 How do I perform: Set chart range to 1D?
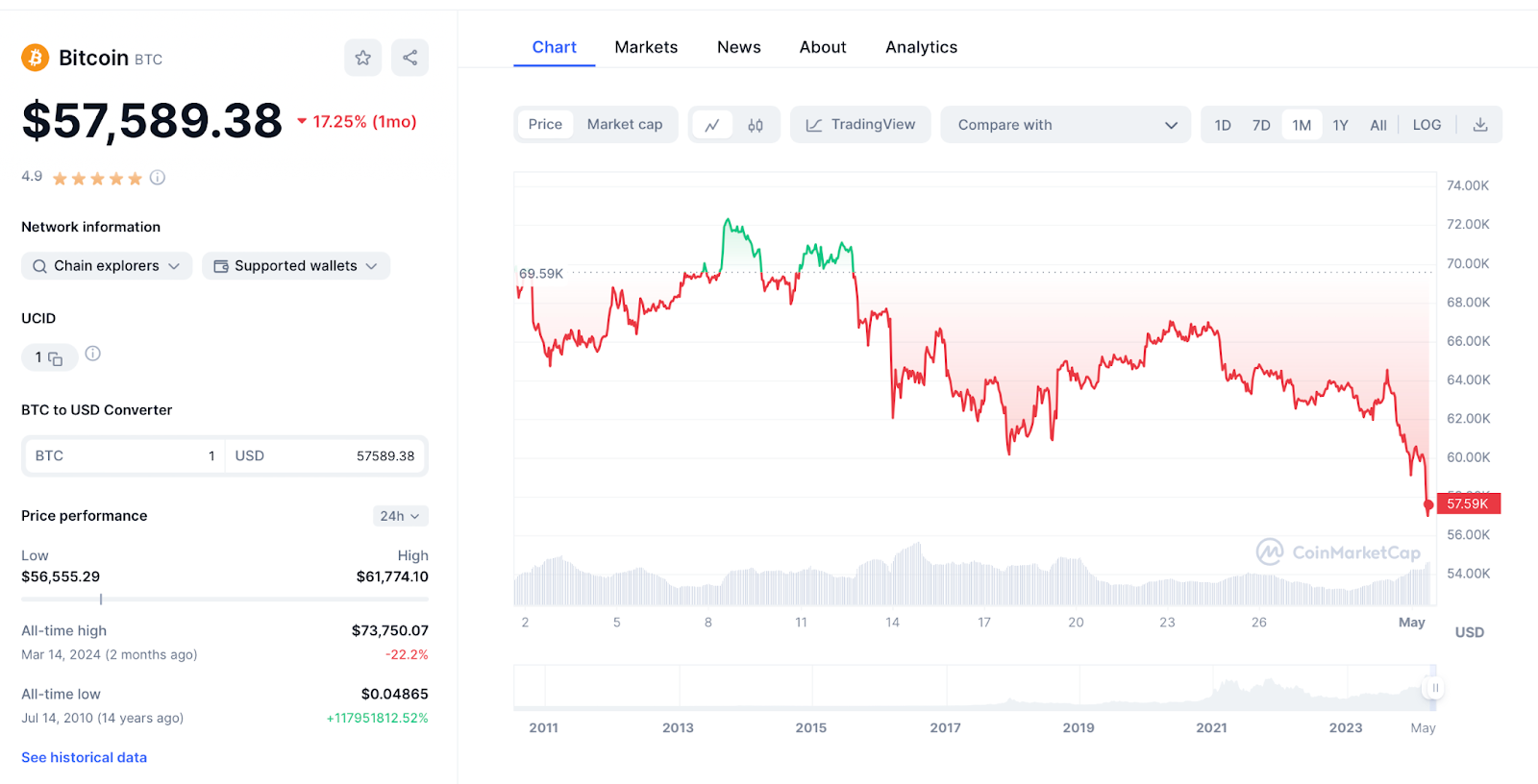tap(1223, 125)
